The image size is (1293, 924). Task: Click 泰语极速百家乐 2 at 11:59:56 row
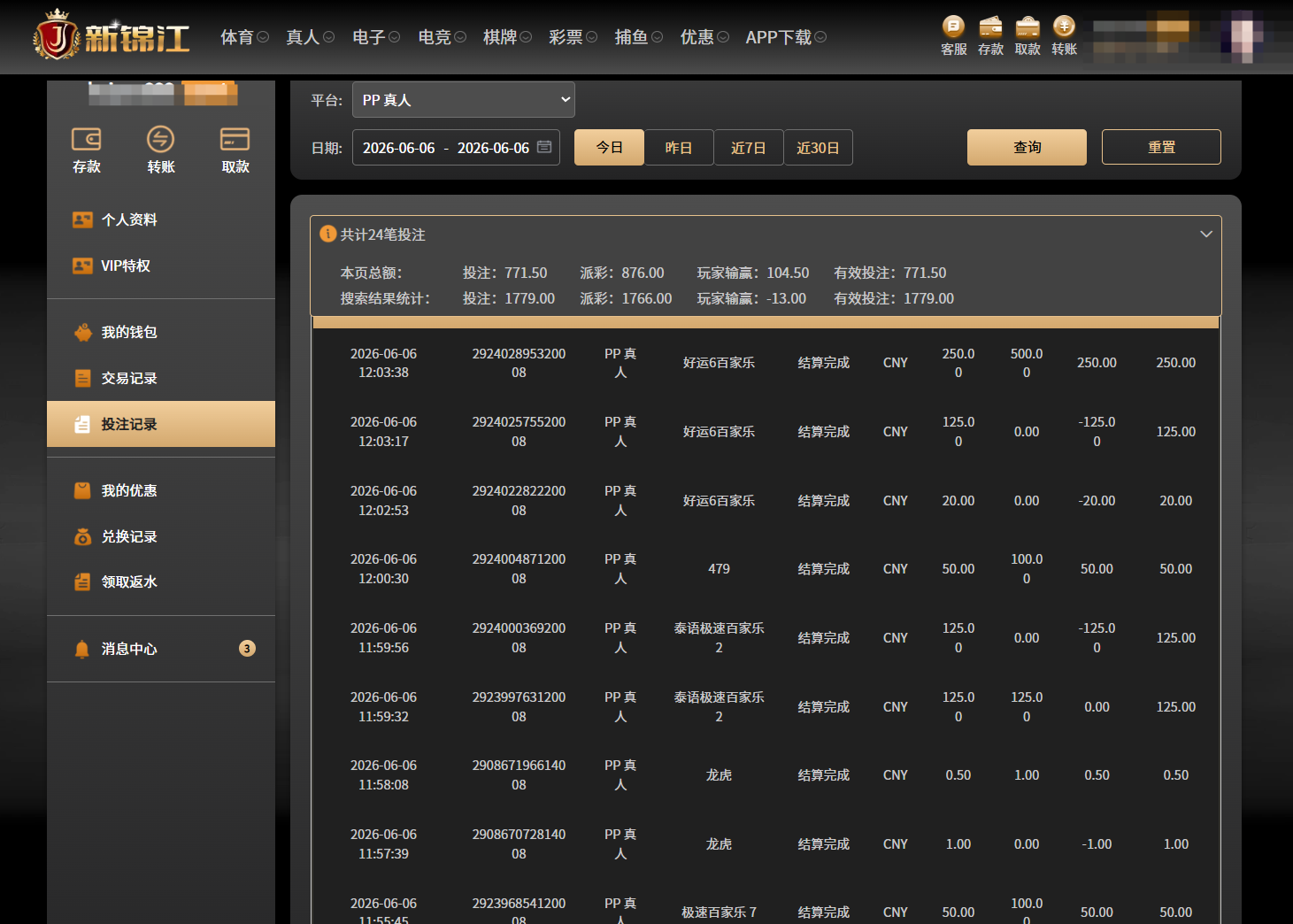[x=719, y=638]
